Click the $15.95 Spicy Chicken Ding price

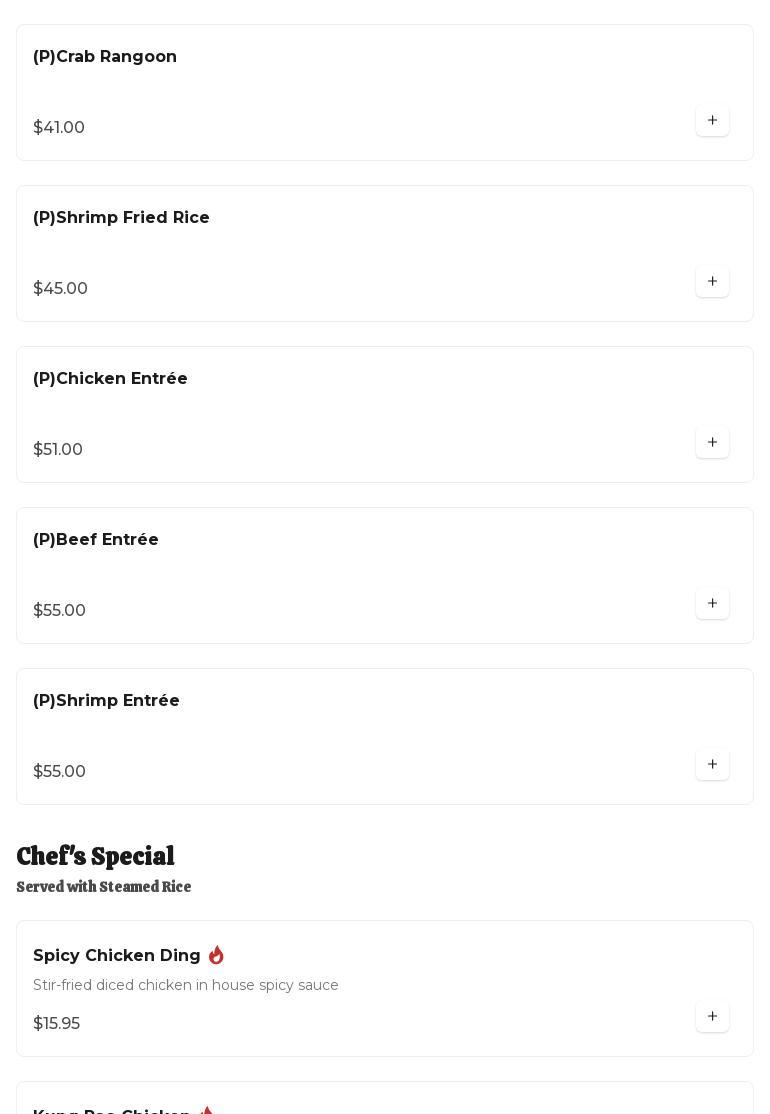pyautogui.click(x=56, y=1024)
